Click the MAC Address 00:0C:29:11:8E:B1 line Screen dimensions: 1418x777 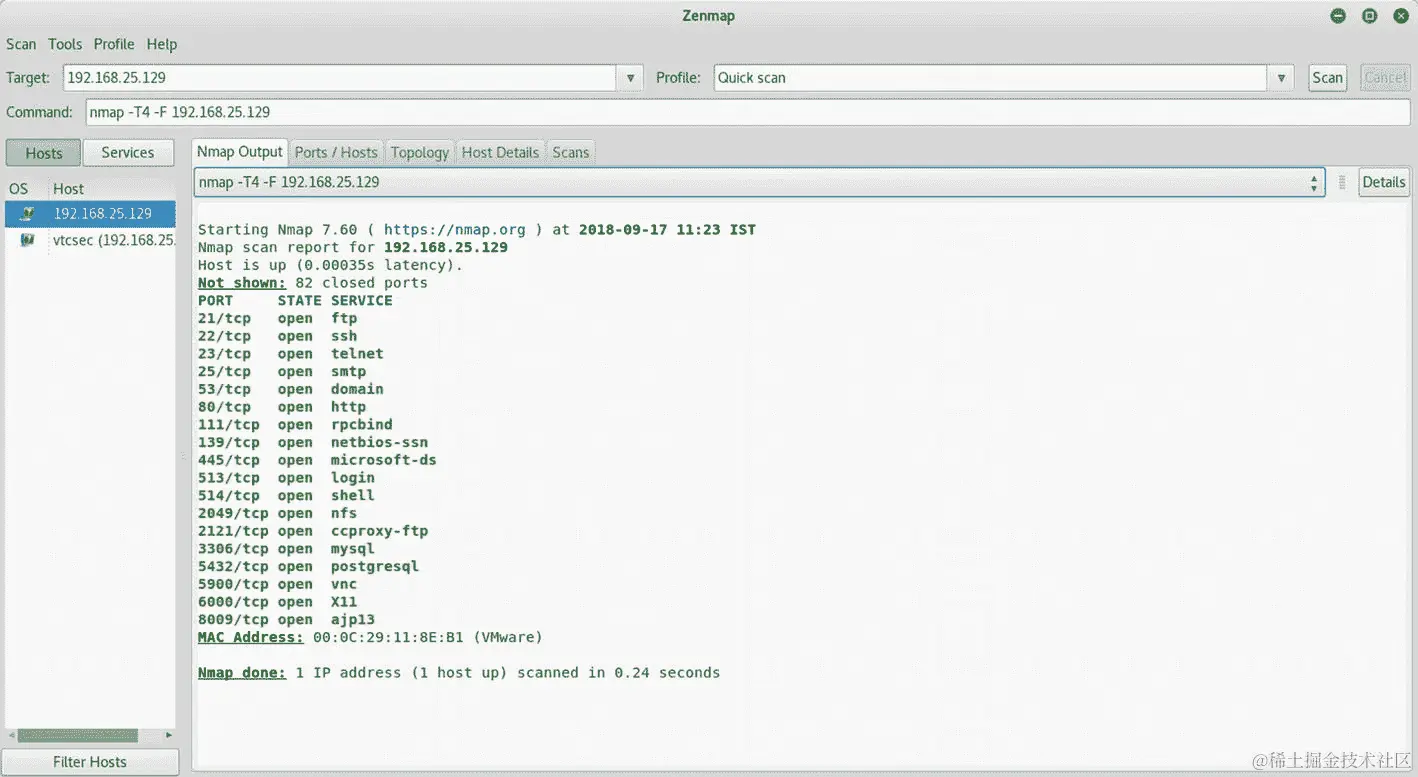[x=370, y=638]
